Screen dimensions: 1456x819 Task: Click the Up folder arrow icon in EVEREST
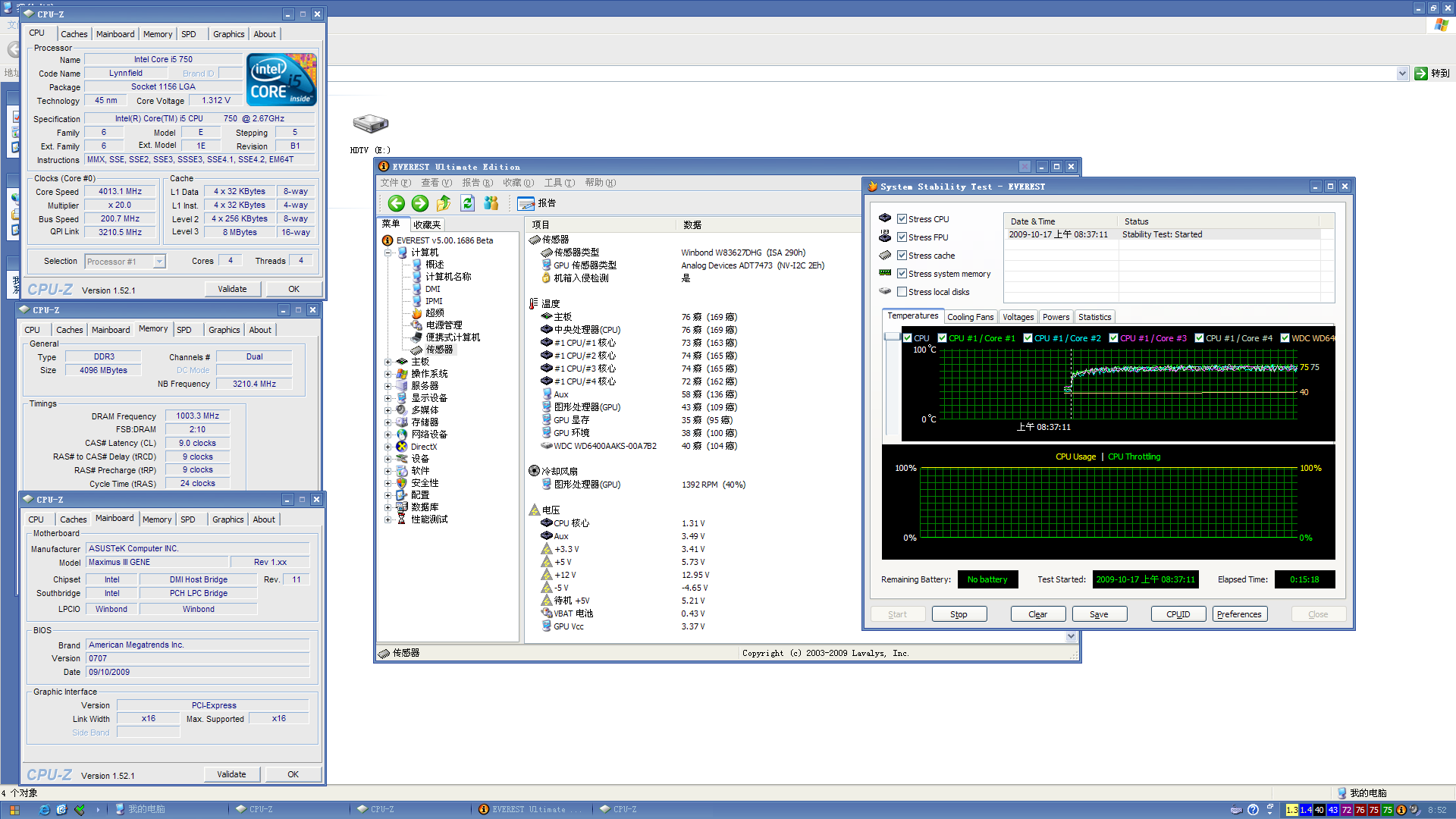click(444, 203)
